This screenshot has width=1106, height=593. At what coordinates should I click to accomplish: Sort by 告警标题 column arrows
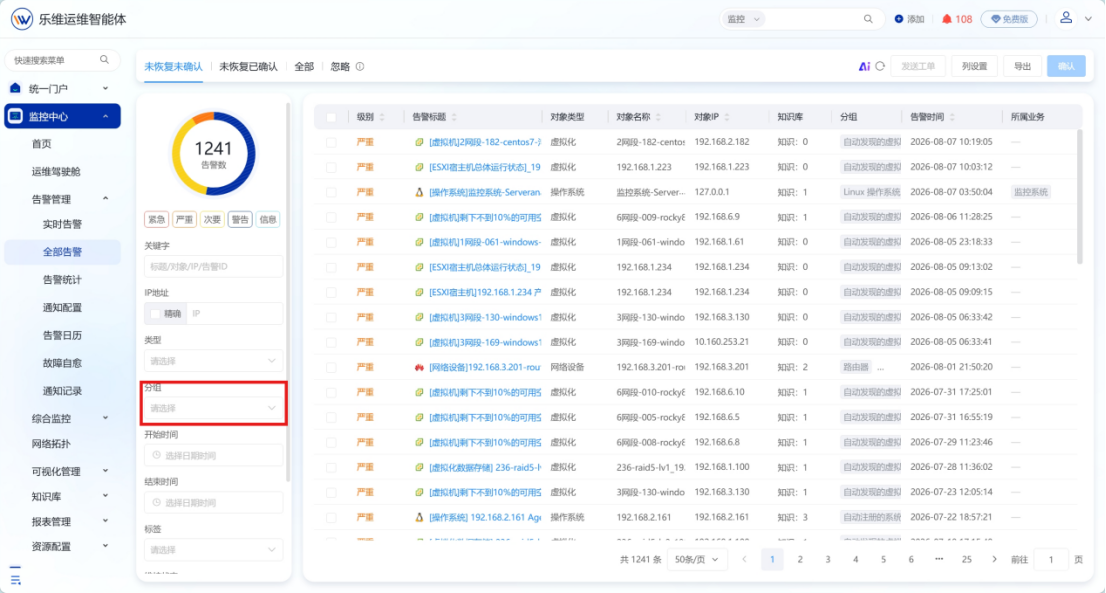[x=454, y=117]
